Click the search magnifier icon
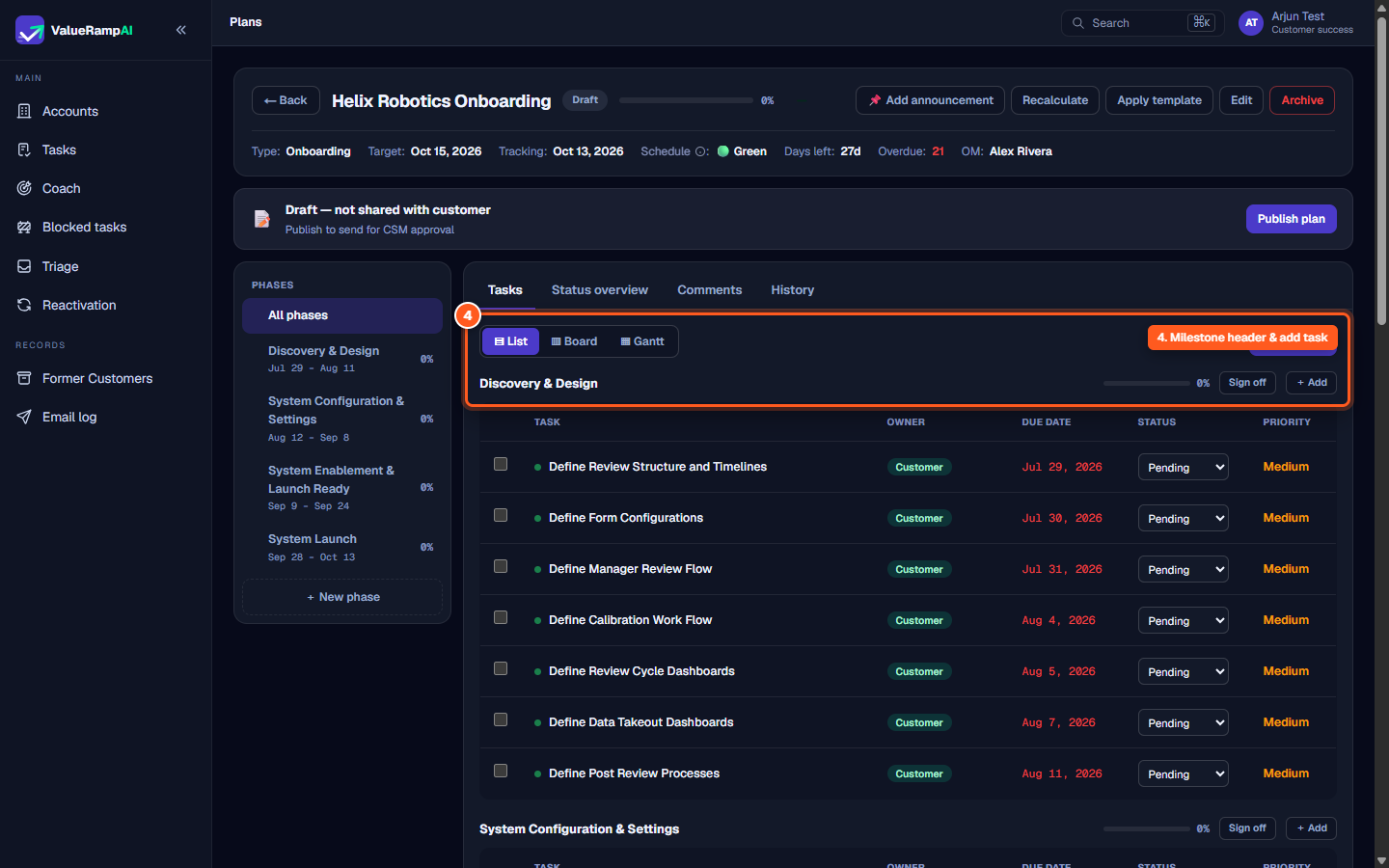Viewport: 1389px width, 868px height. click(1078, 23)
